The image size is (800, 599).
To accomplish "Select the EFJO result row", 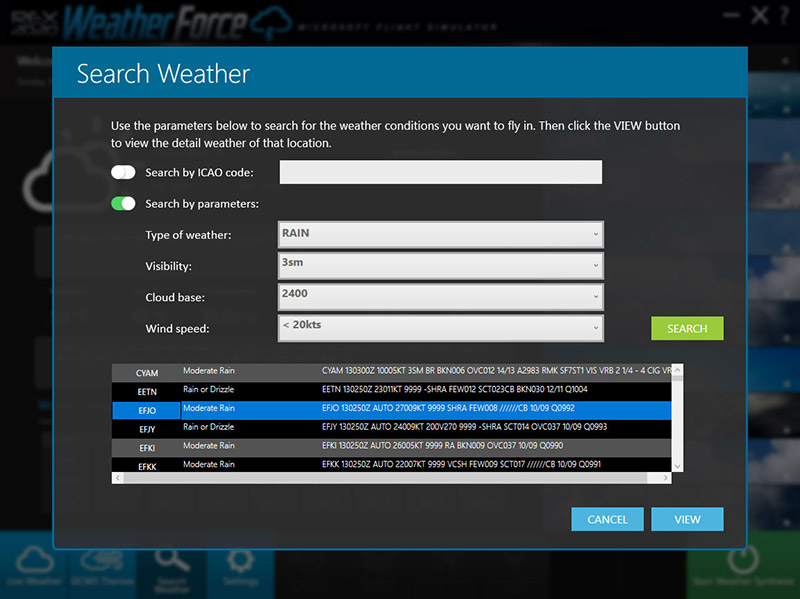I will click(391, 410).
